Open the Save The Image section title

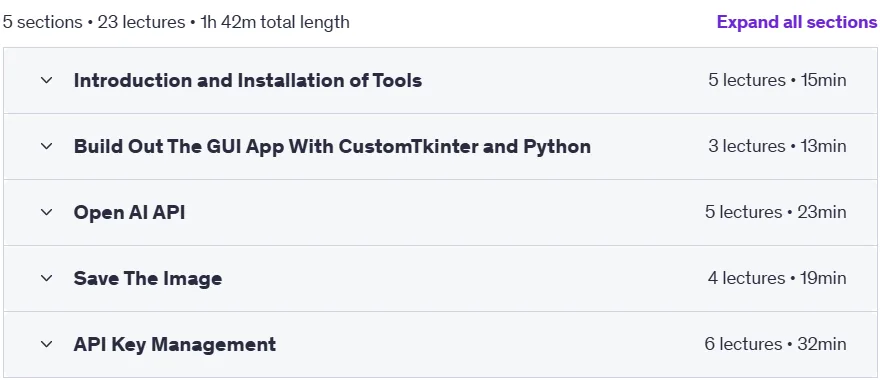pyautogui.click(x=148, y=278)
